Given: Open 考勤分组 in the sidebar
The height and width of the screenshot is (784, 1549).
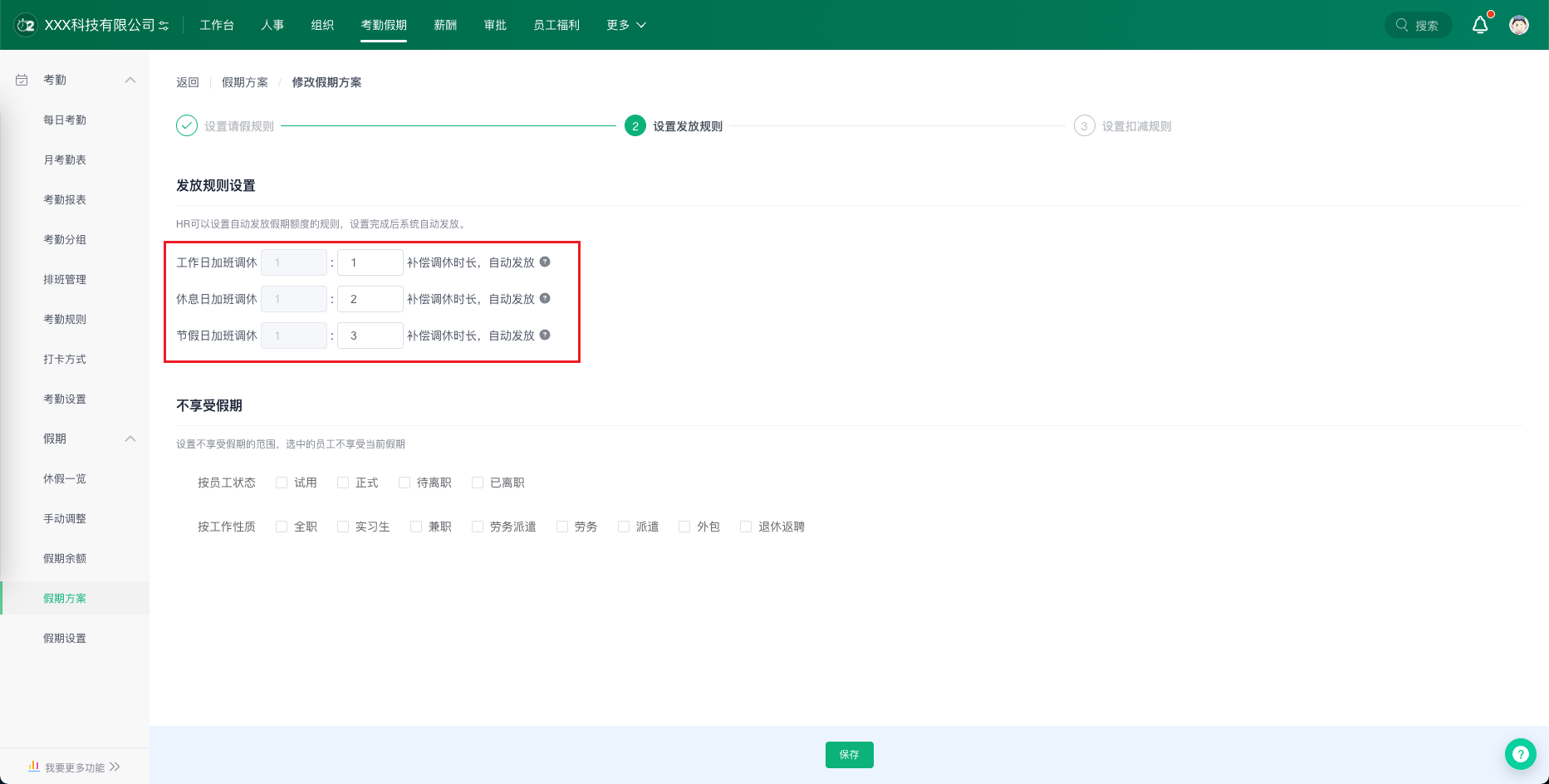Looking at the screenshot, I should 65,239.
